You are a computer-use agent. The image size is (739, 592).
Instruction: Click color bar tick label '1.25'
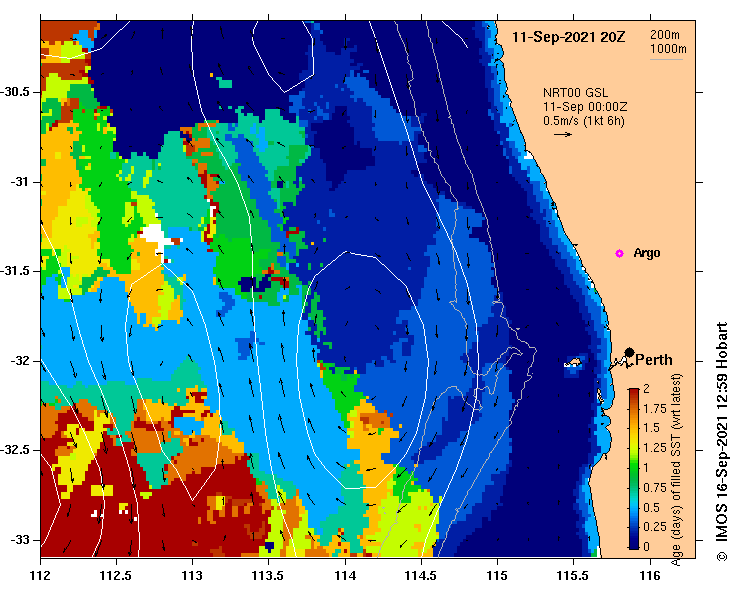click(x=655, y=448)
